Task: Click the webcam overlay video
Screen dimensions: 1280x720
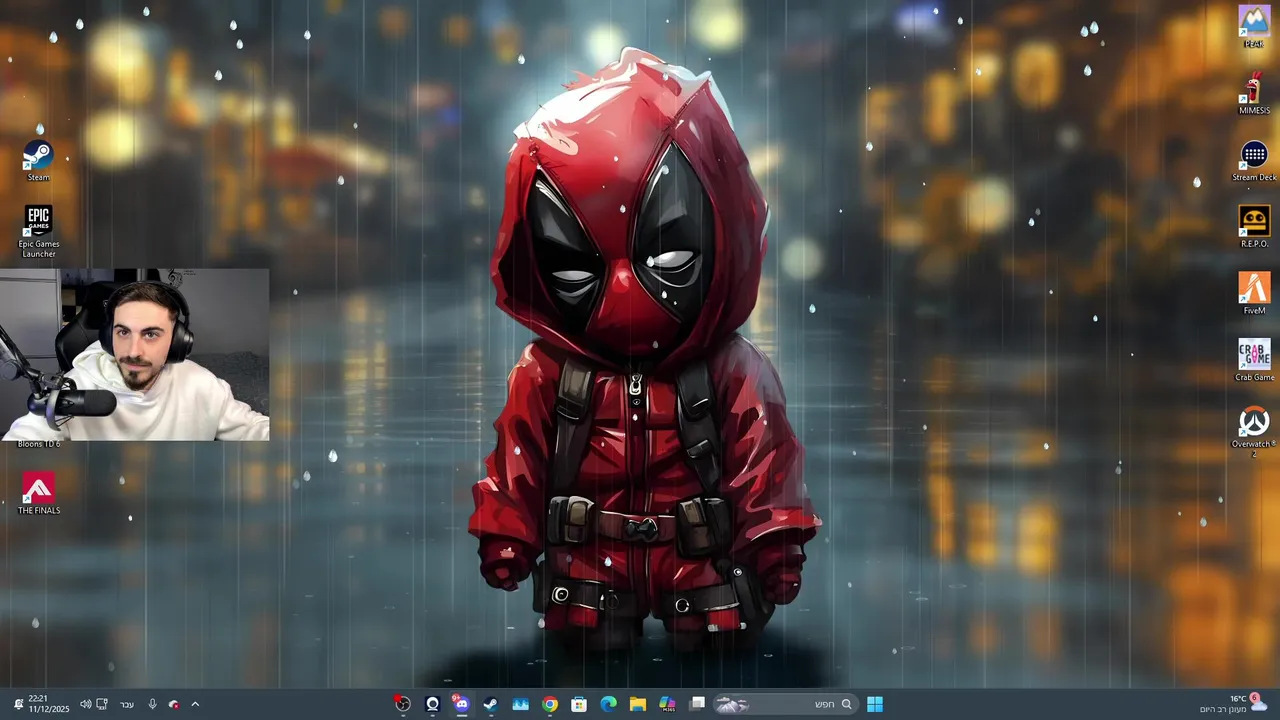Action: (134, 354)
